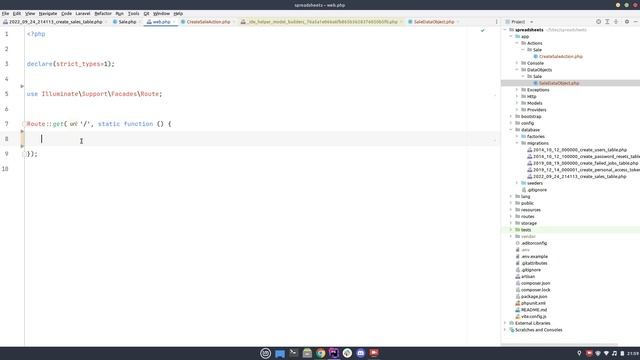The image size is (640, 360).
Task: Open the Window menu
Action: 161,13
